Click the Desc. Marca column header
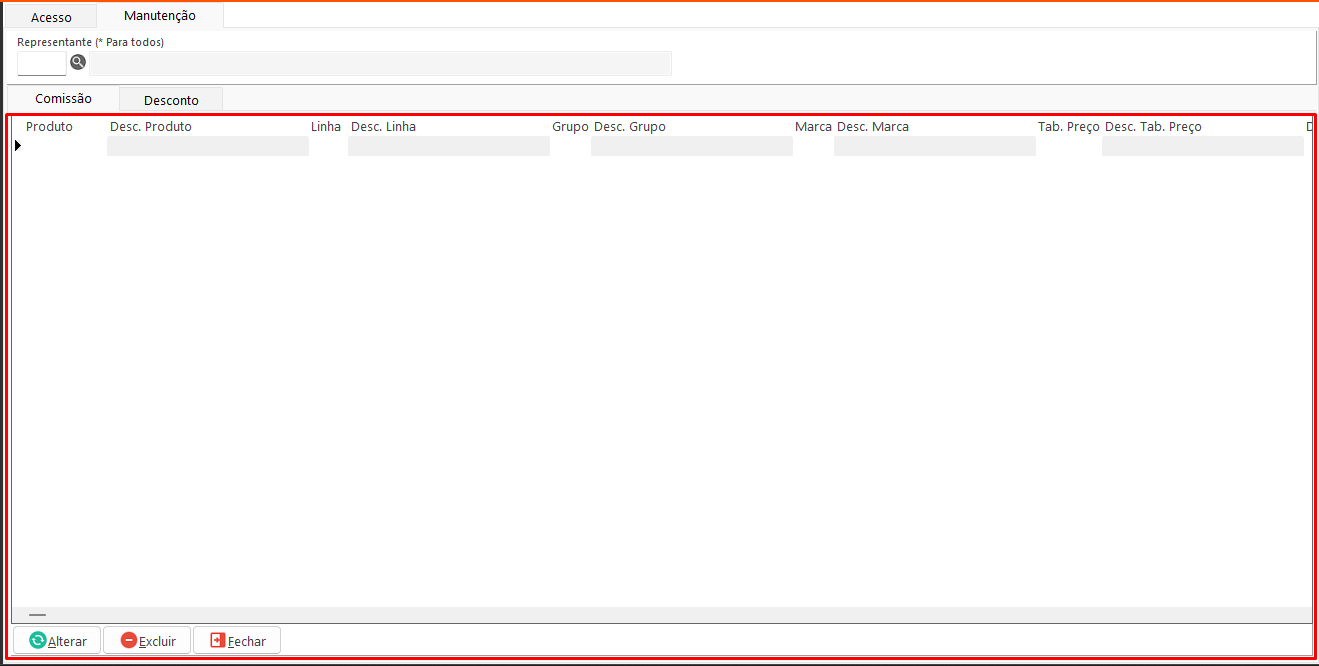Viewport: 1319px width, 666px height. click(872, 127)
